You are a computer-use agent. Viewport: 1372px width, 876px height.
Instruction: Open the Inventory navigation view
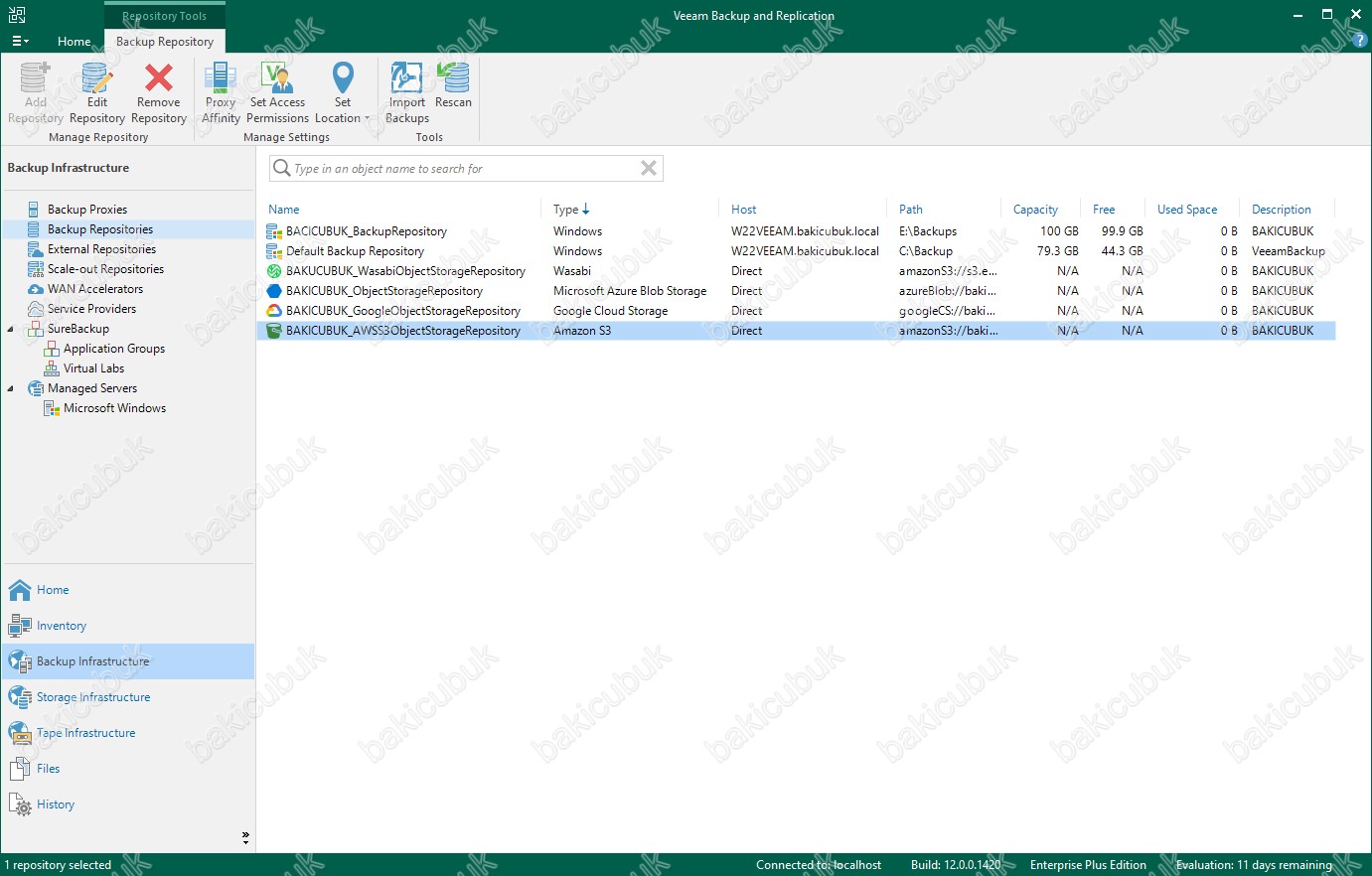(128, 626)
